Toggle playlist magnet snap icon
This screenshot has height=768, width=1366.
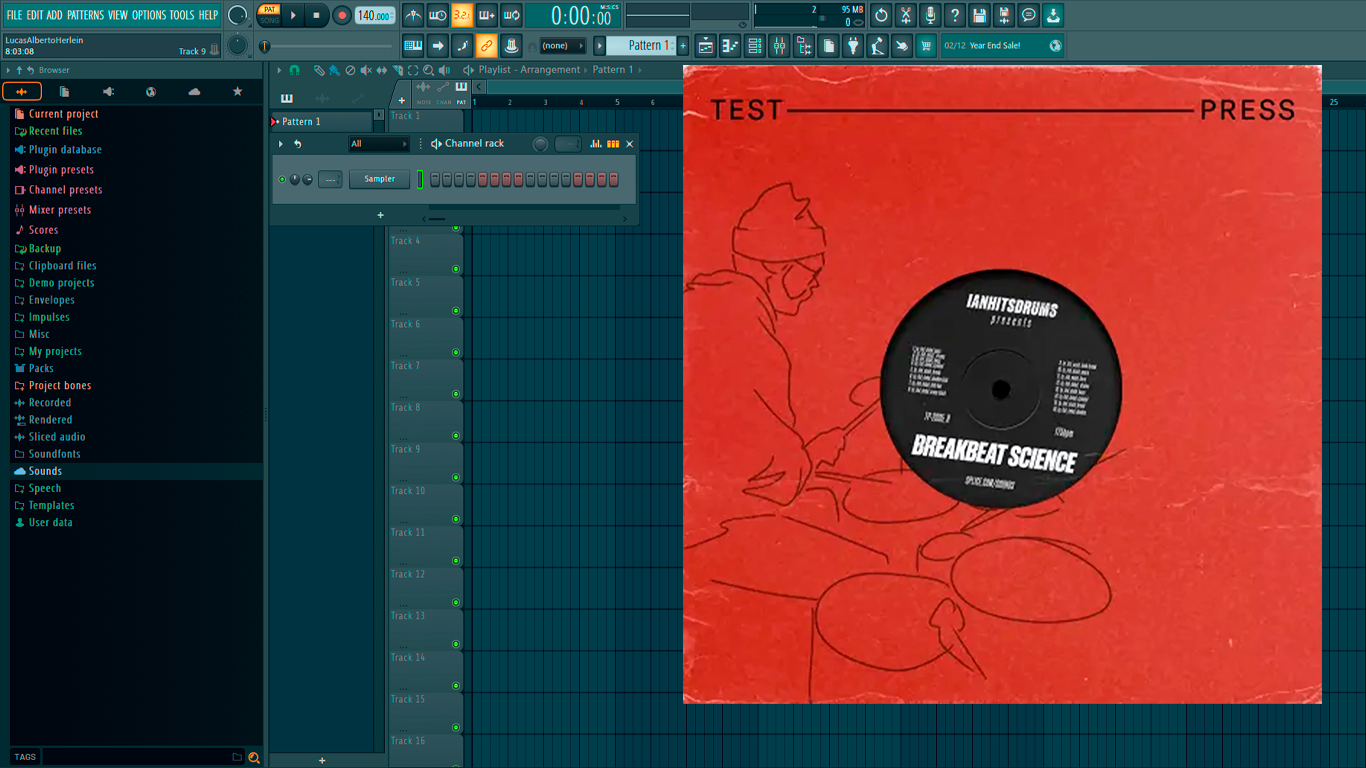(x=294, y=70)
